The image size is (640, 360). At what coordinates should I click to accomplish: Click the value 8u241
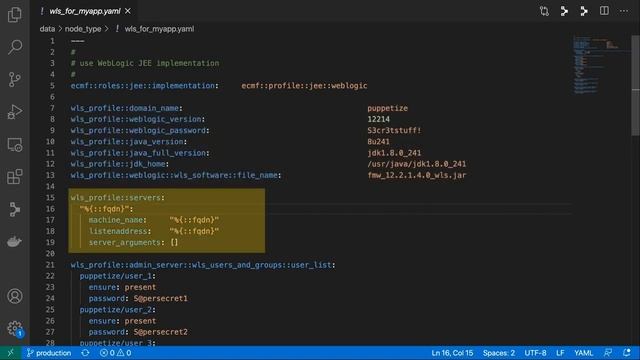pyautogui.click(x=378, y=142)
